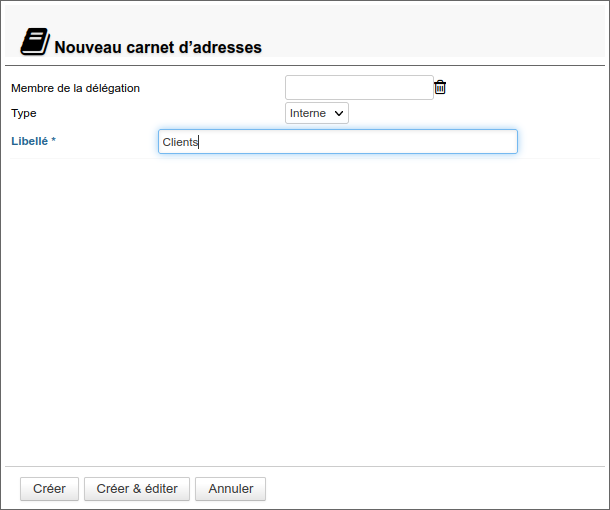Open the Type dropdown
Screen dimensions: 610x510
point(316,113)
